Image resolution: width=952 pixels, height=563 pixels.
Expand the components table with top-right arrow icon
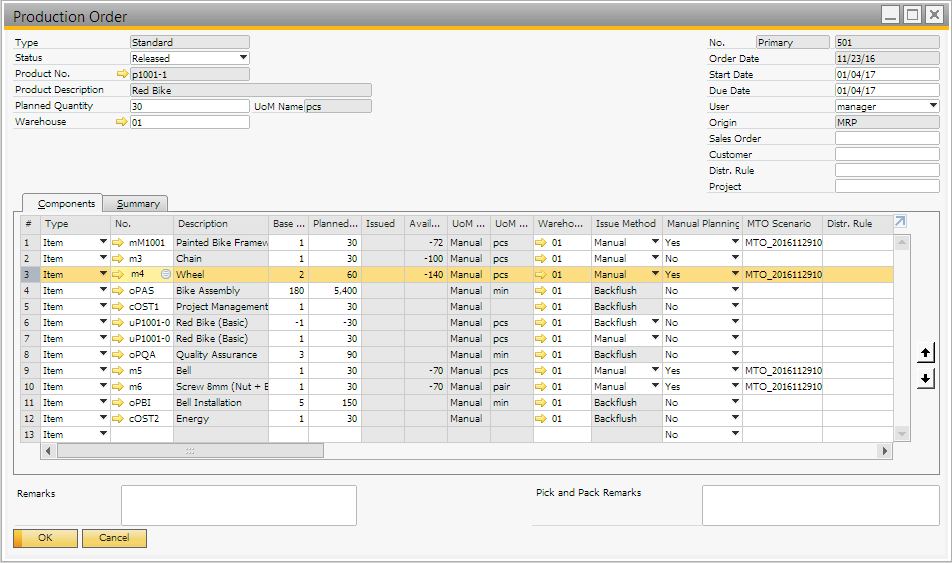tap(899, 222)
